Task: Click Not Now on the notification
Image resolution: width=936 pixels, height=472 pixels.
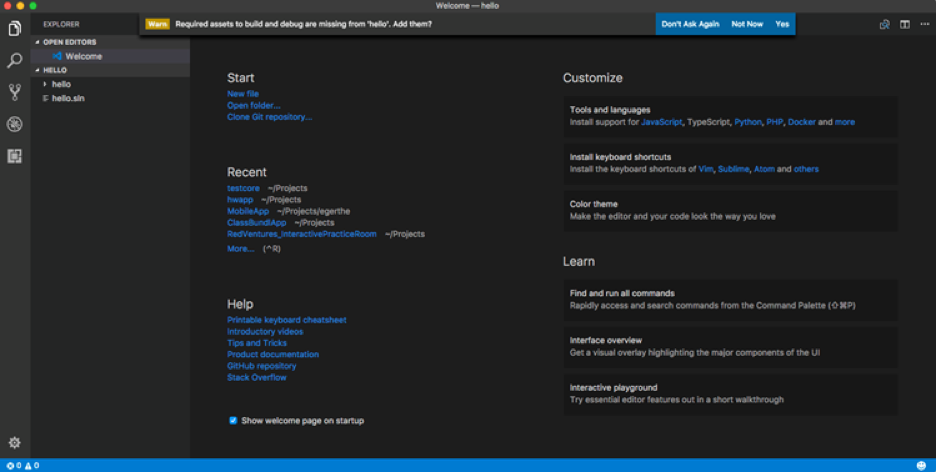Action: click(747, 24)
